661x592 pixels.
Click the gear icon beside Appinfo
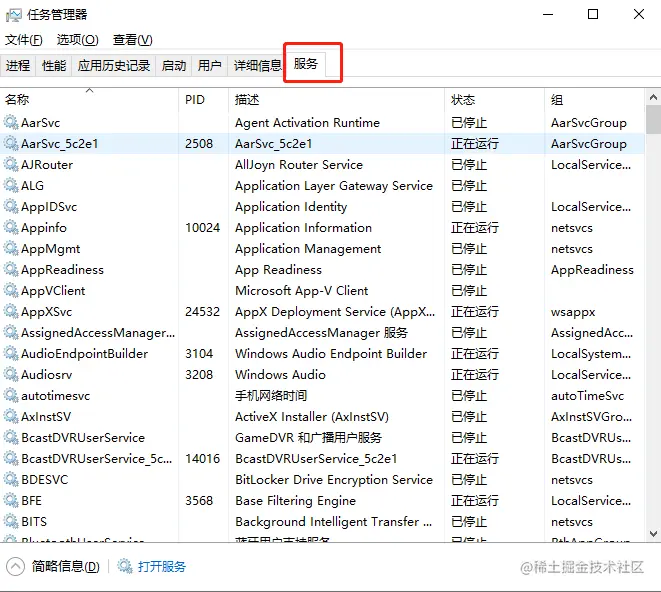click(x=11, y=228)
